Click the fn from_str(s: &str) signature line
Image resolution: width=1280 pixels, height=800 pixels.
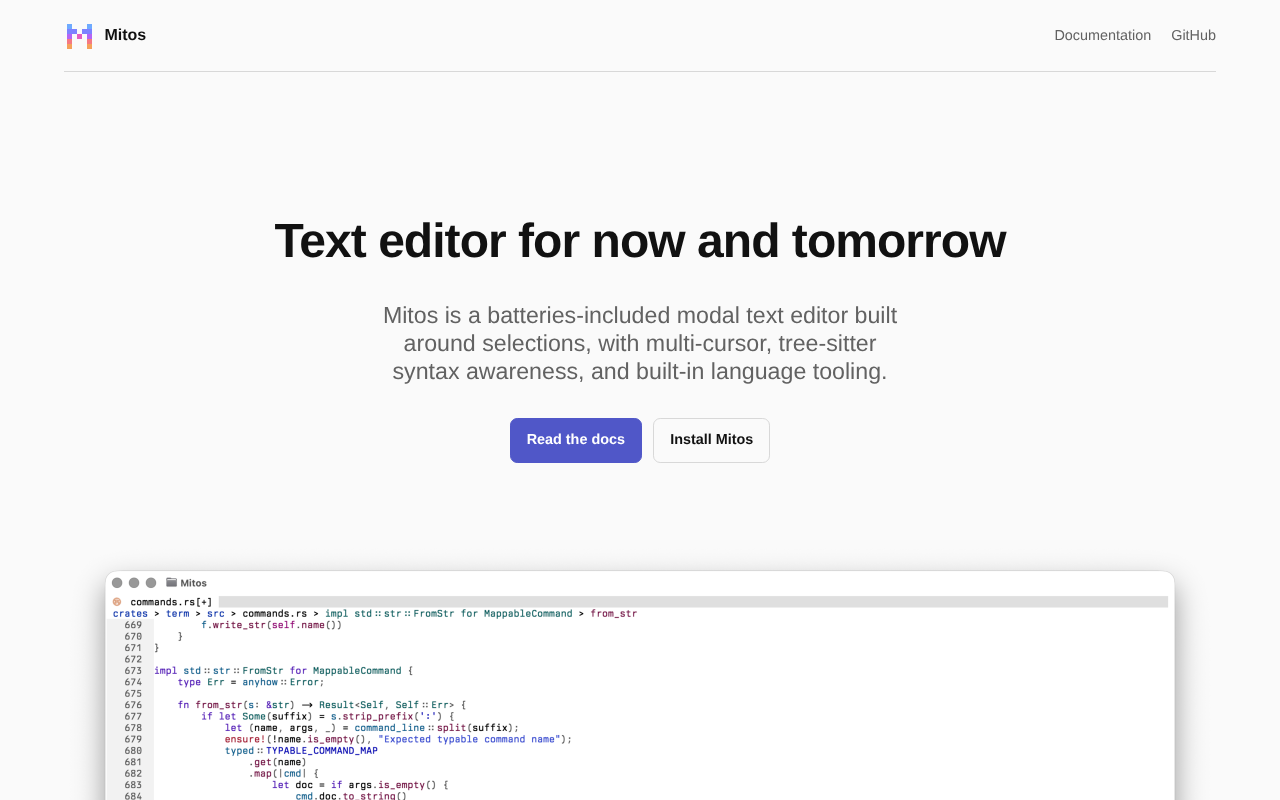tap(322, 705)
